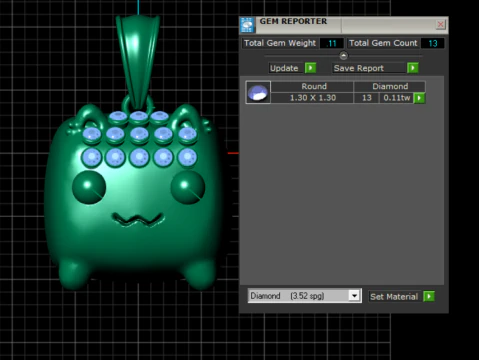
Task: Click the green arrow beside Save Report
Action: click(x=413, y=68)
